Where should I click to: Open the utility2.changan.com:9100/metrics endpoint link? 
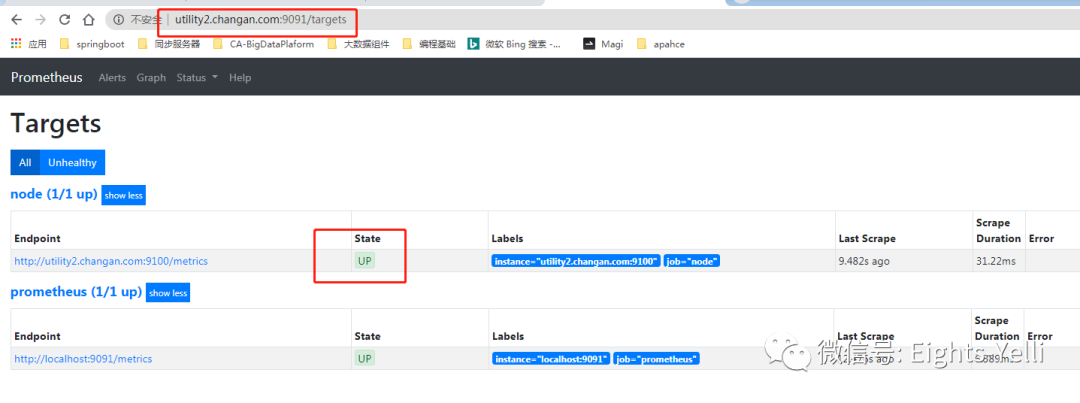[111, 261]
